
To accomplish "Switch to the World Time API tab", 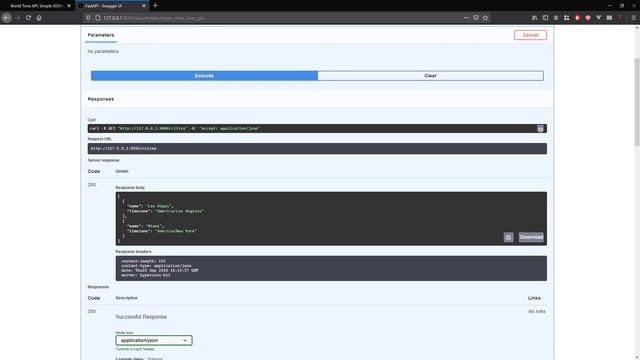I will click(37, 6).
